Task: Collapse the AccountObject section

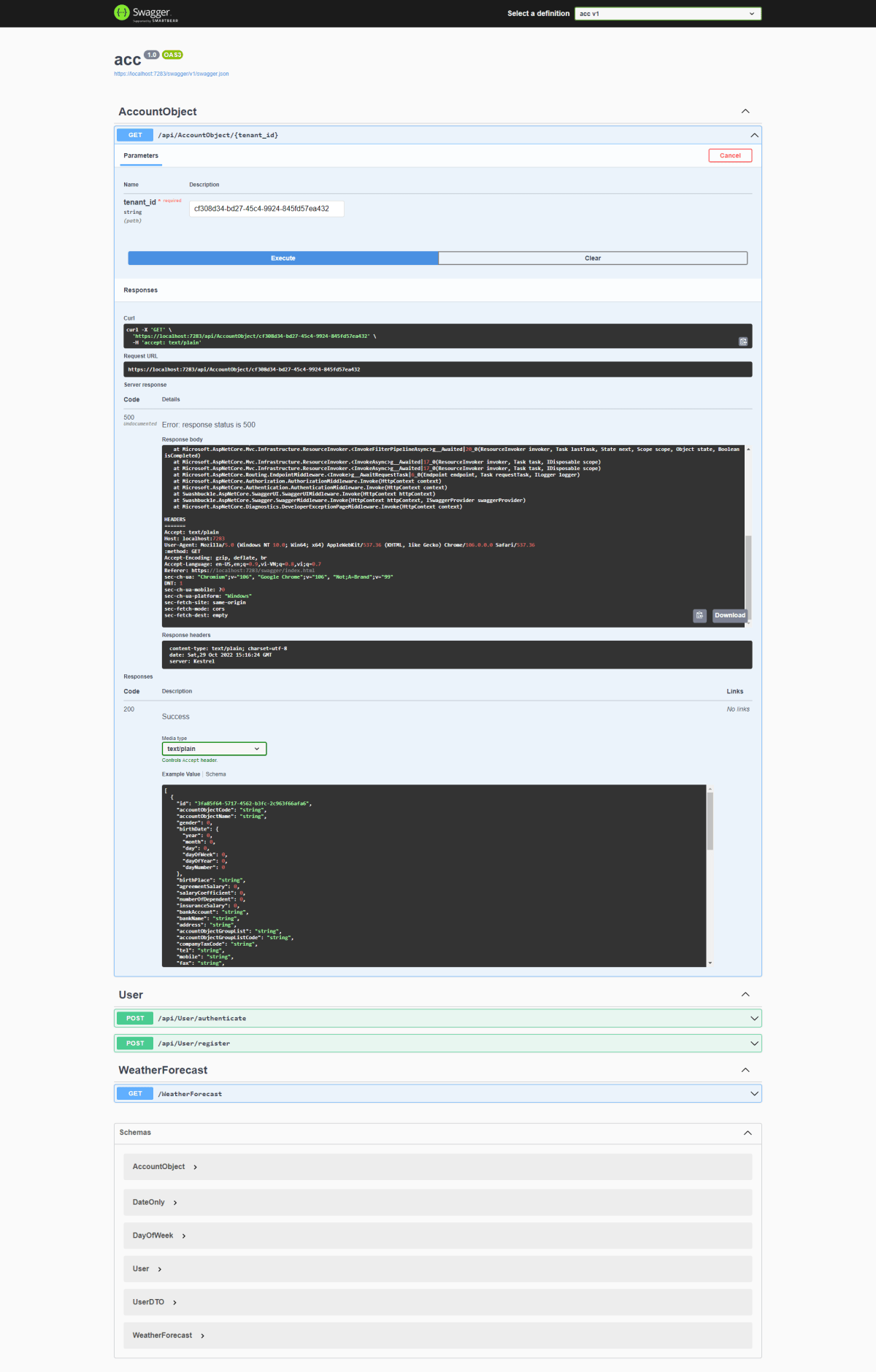Action: pos(745,111)
